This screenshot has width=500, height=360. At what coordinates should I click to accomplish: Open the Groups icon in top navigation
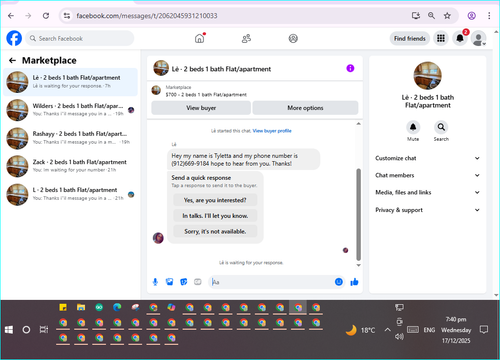(293, 39)
